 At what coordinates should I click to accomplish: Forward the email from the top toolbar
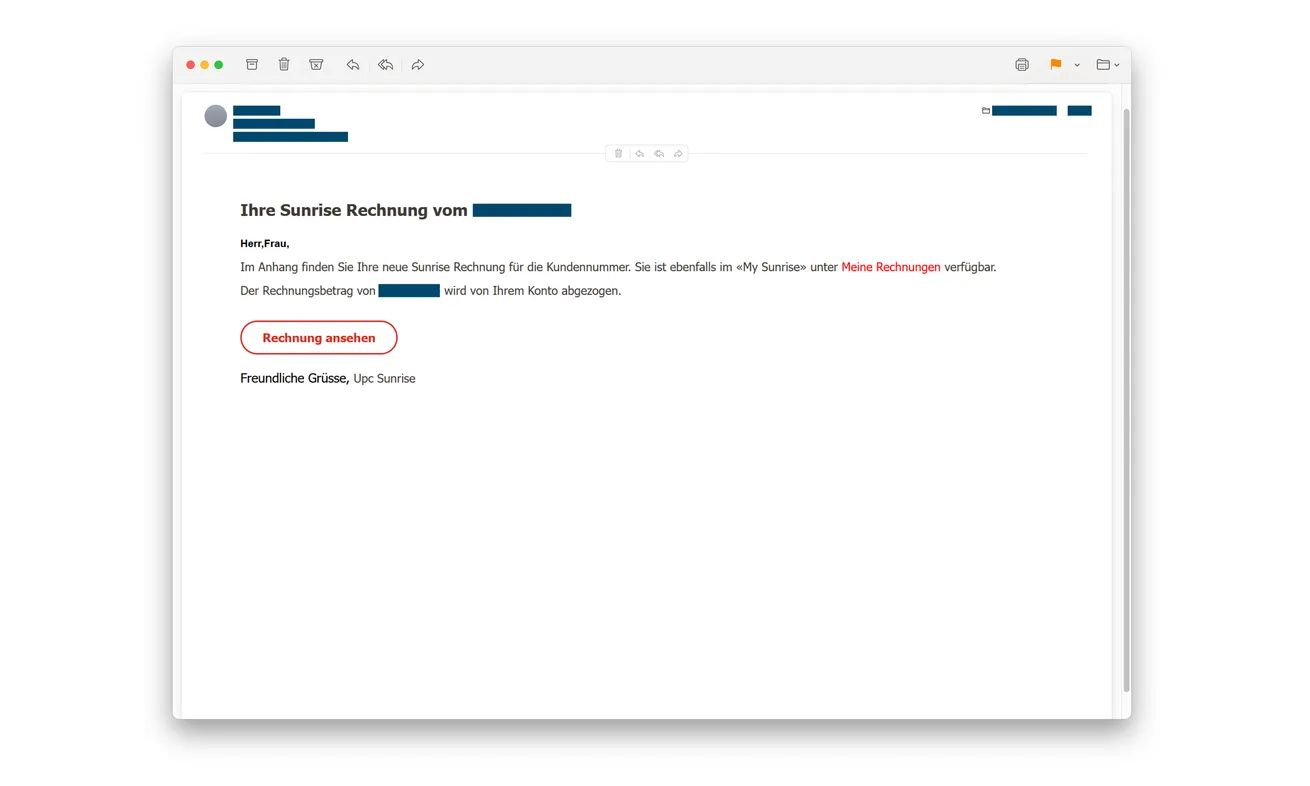[x=418, y=65]
